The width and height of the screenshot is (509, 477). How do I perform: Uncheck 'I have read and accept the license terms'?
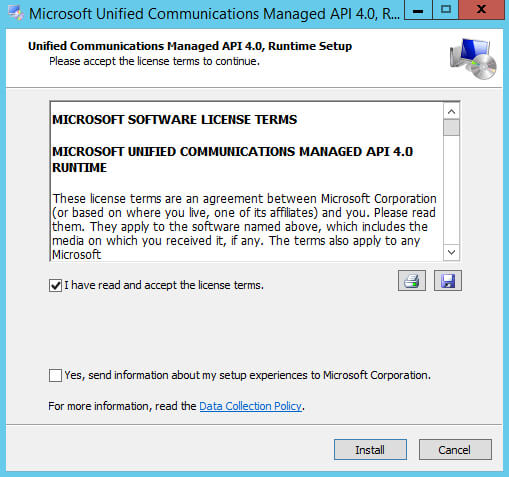tap(55, 286)
